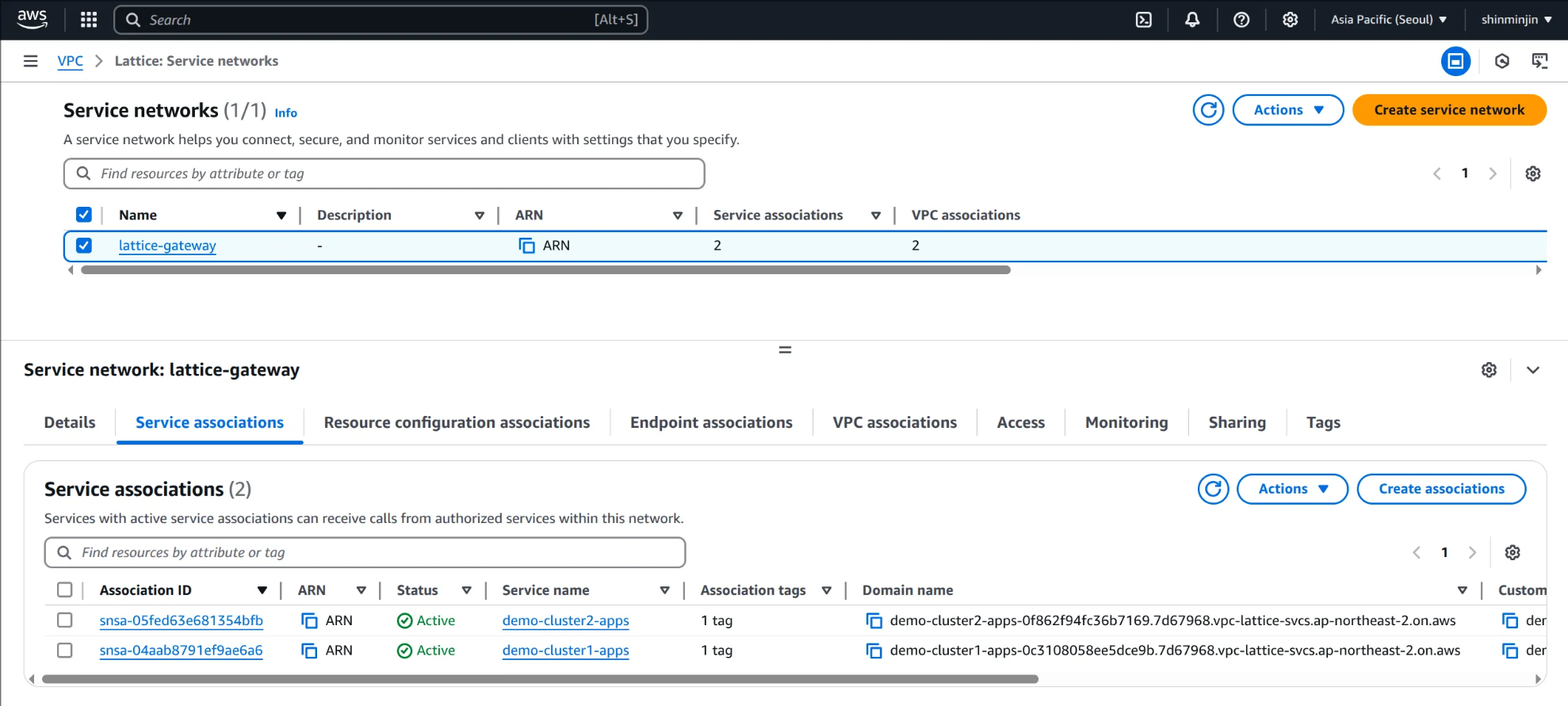This screenshot has width=1568, height=706.
Task: Click the split panel resize handle
Action: [785, 349]
